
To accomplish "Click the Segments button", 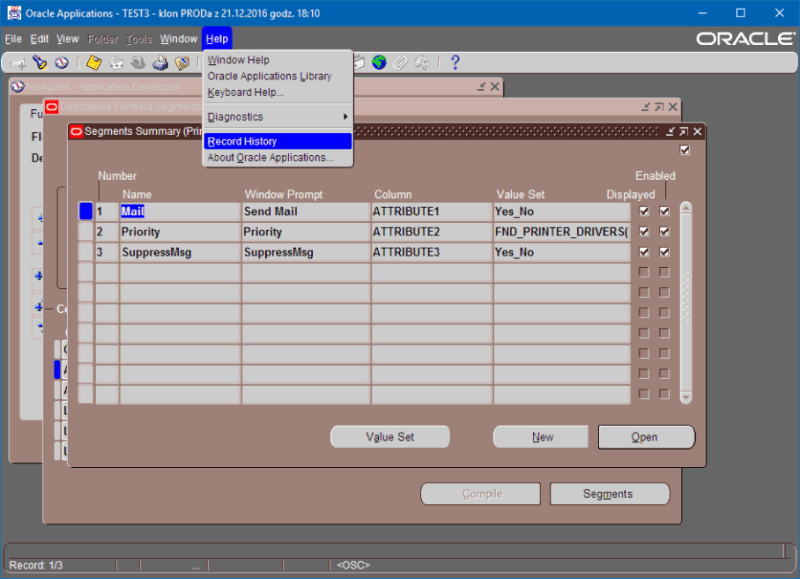I will click(x=609, y=493).
